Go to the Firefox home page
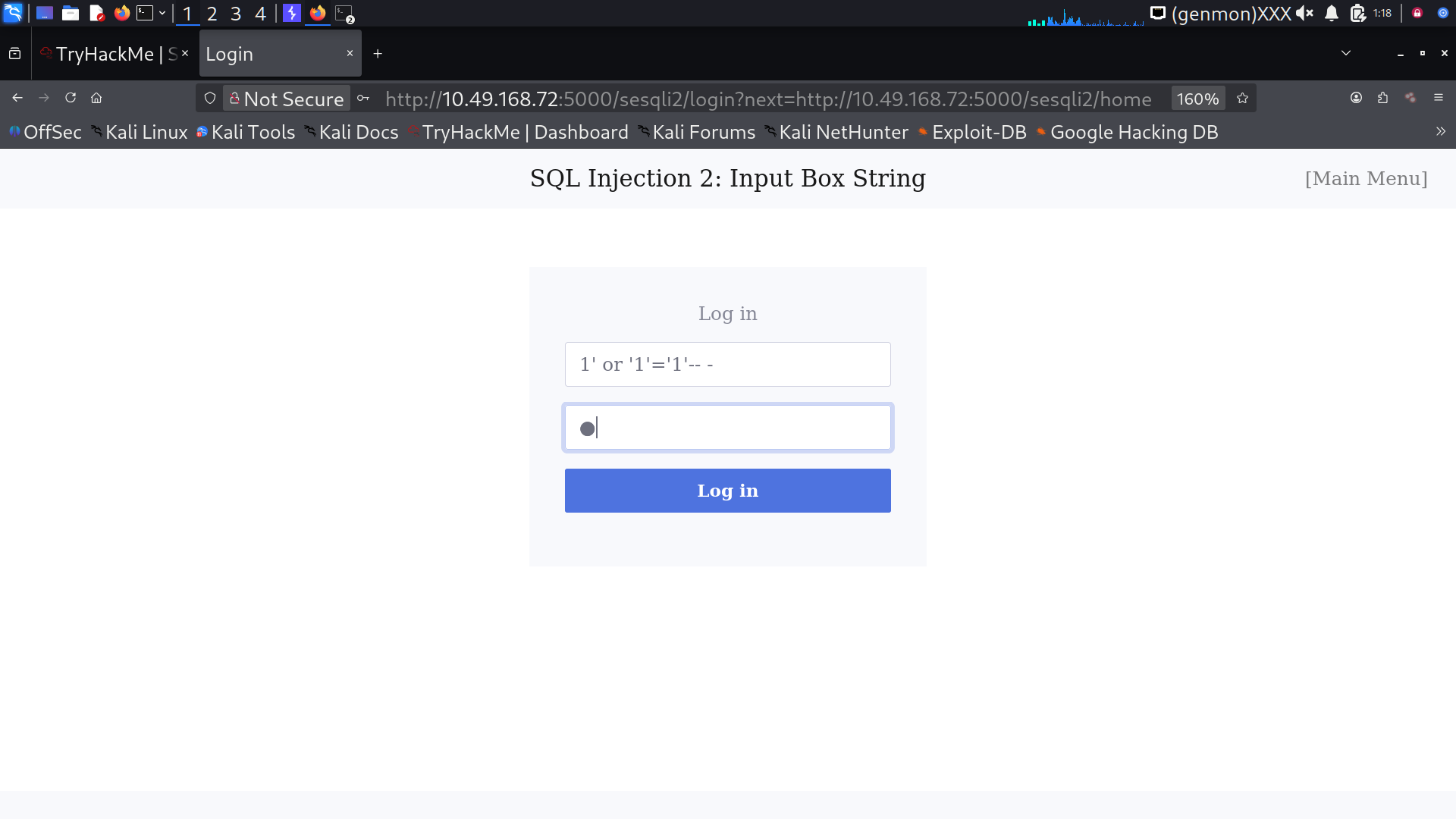 96,98
